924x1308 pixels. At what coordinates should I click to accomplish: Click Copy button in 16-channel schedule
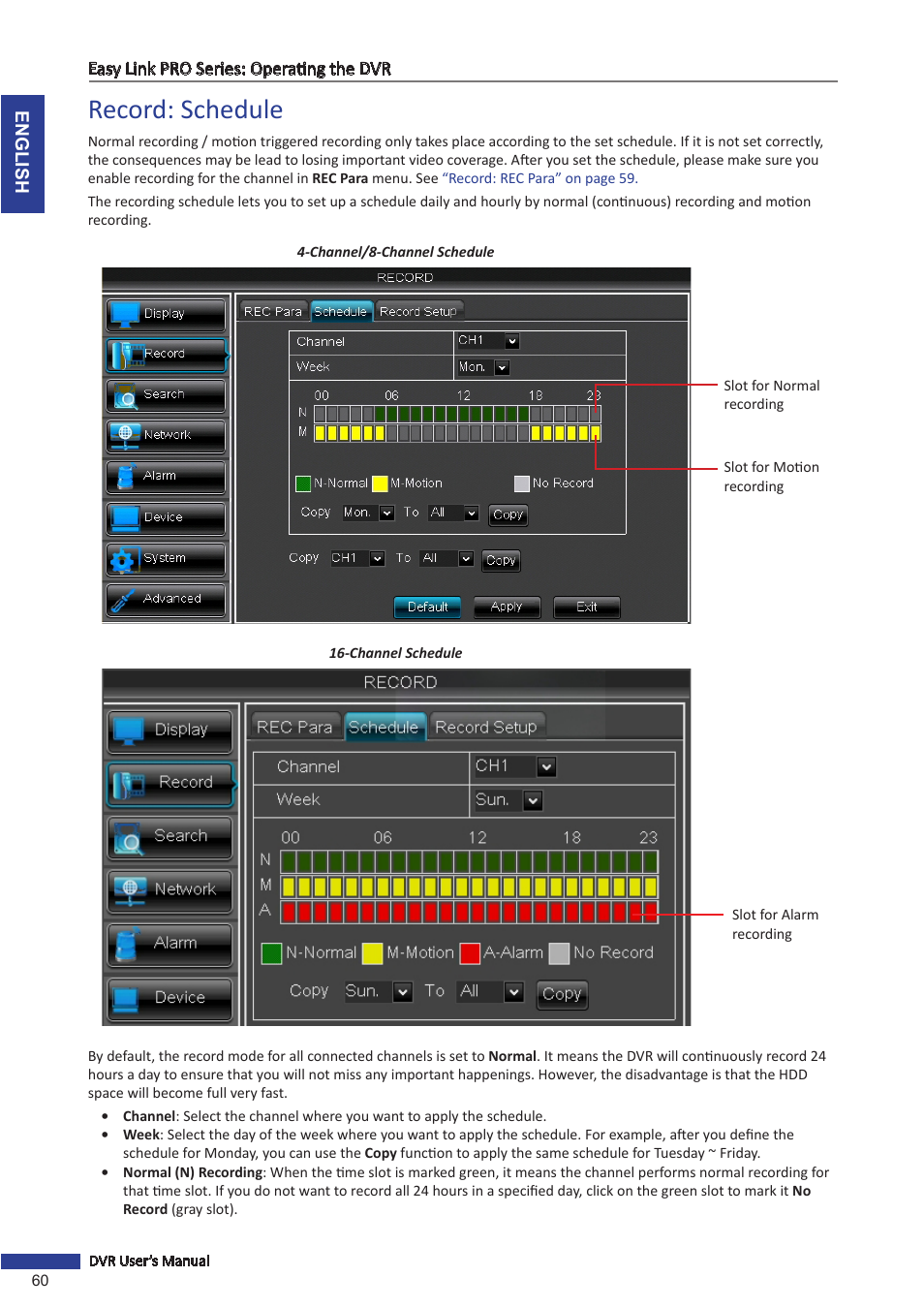[x=562, y=994]
